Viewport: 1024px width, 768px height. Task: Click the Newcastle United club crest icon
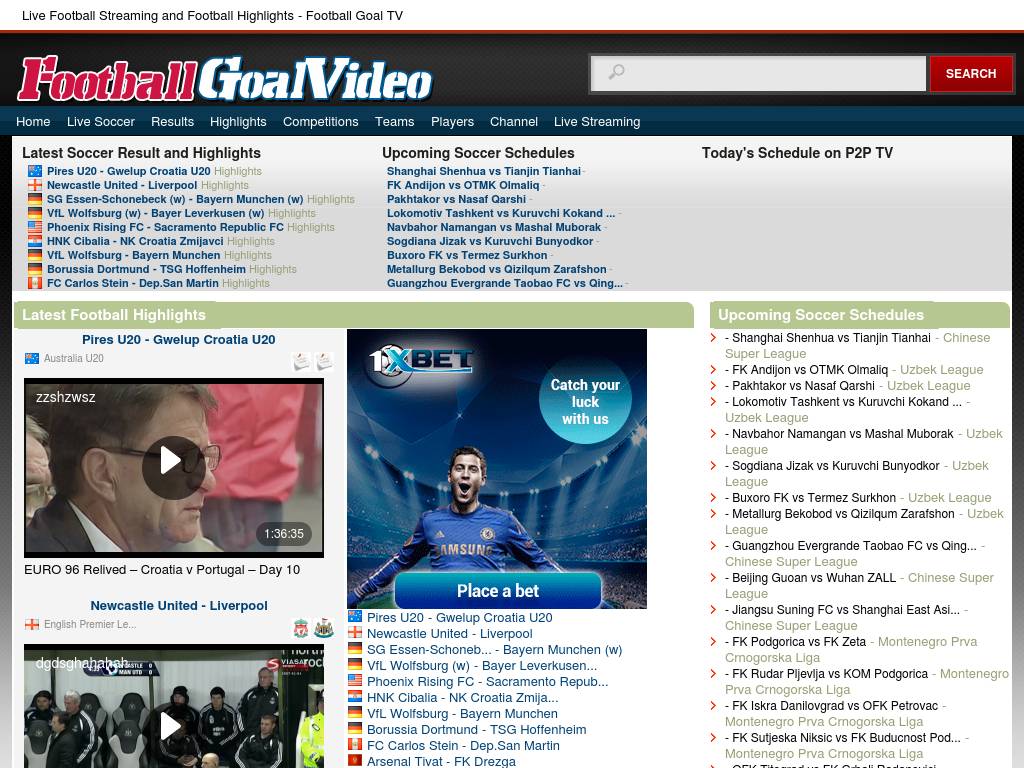pyautogui.click(x=324, y=628)
